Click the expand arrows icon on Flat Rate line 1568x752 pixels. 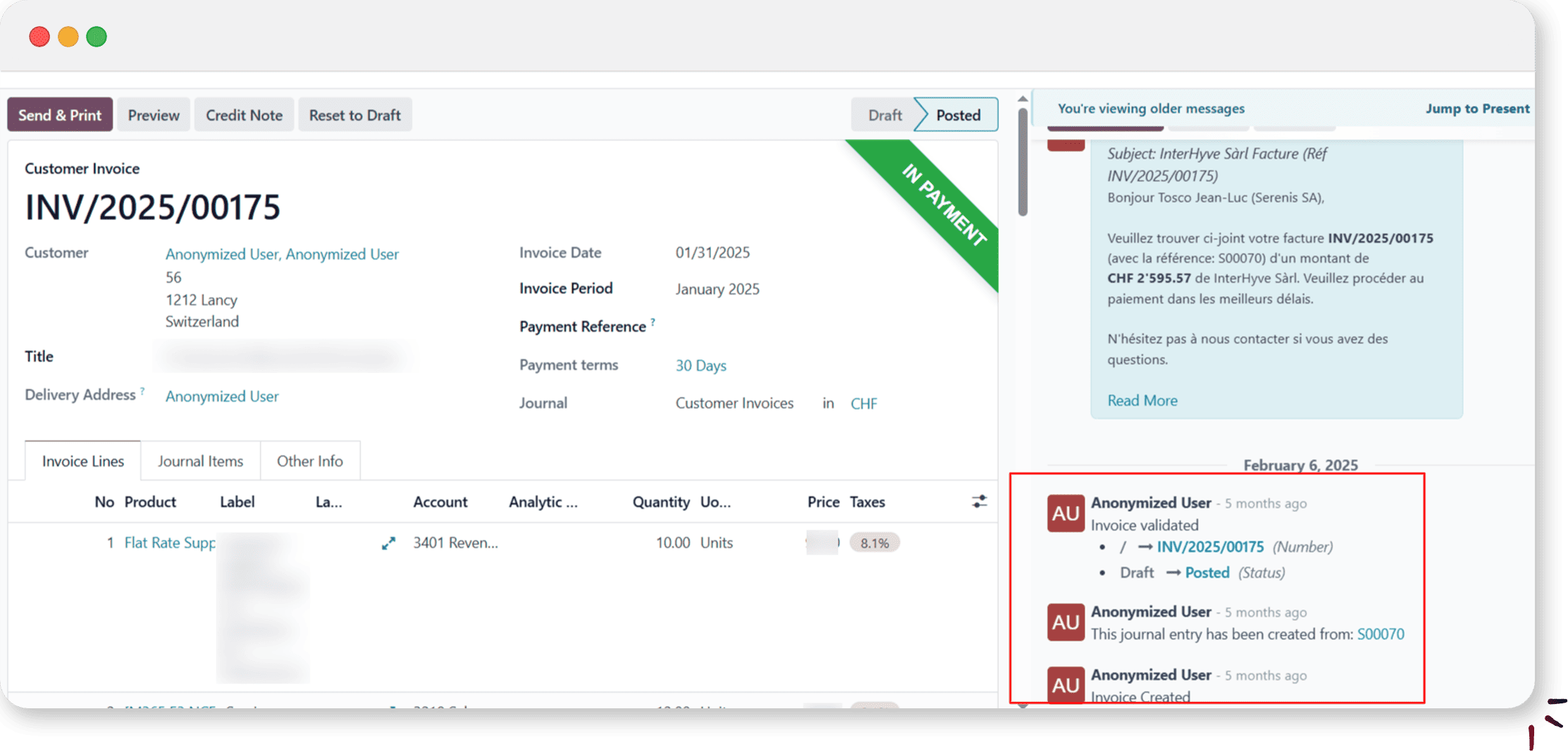pyautogui.click(x=388, y=543)
